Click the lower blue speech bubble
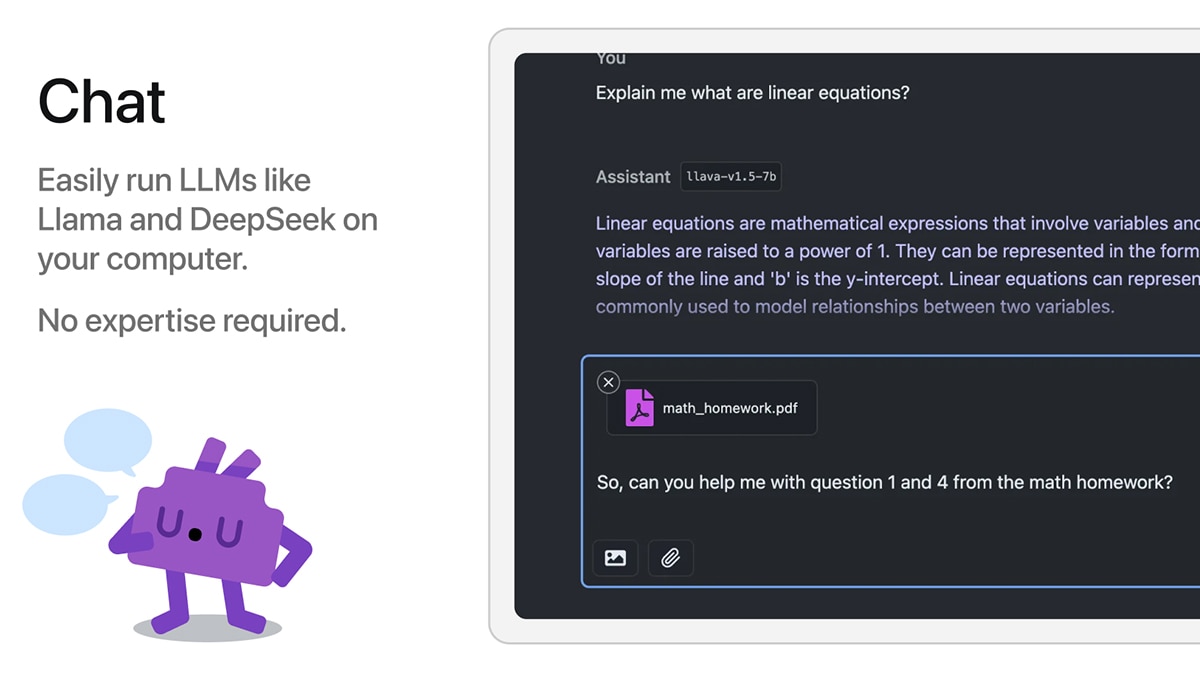1200x675 pixels. coord(68,505)
